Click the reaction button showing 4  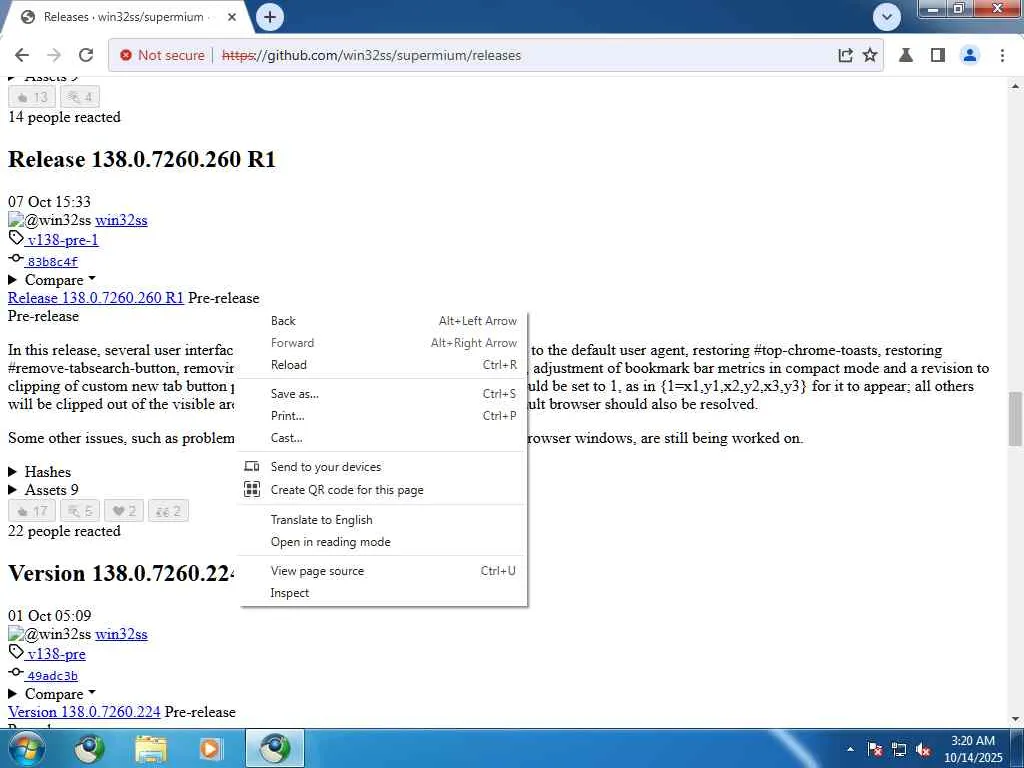(x=80, y=97)
